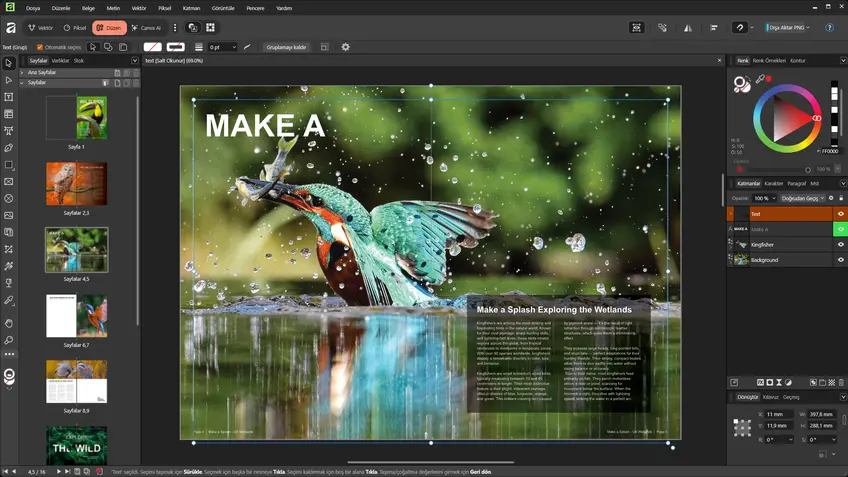This screenshot has height=477, width=848.
Task: Select the Zoom magnifier tool
Action: 9,340
